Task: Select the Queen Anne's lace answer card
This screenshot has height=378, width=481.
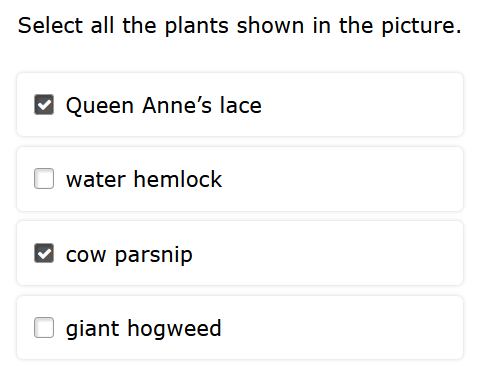Action: [x=240, y=105]
